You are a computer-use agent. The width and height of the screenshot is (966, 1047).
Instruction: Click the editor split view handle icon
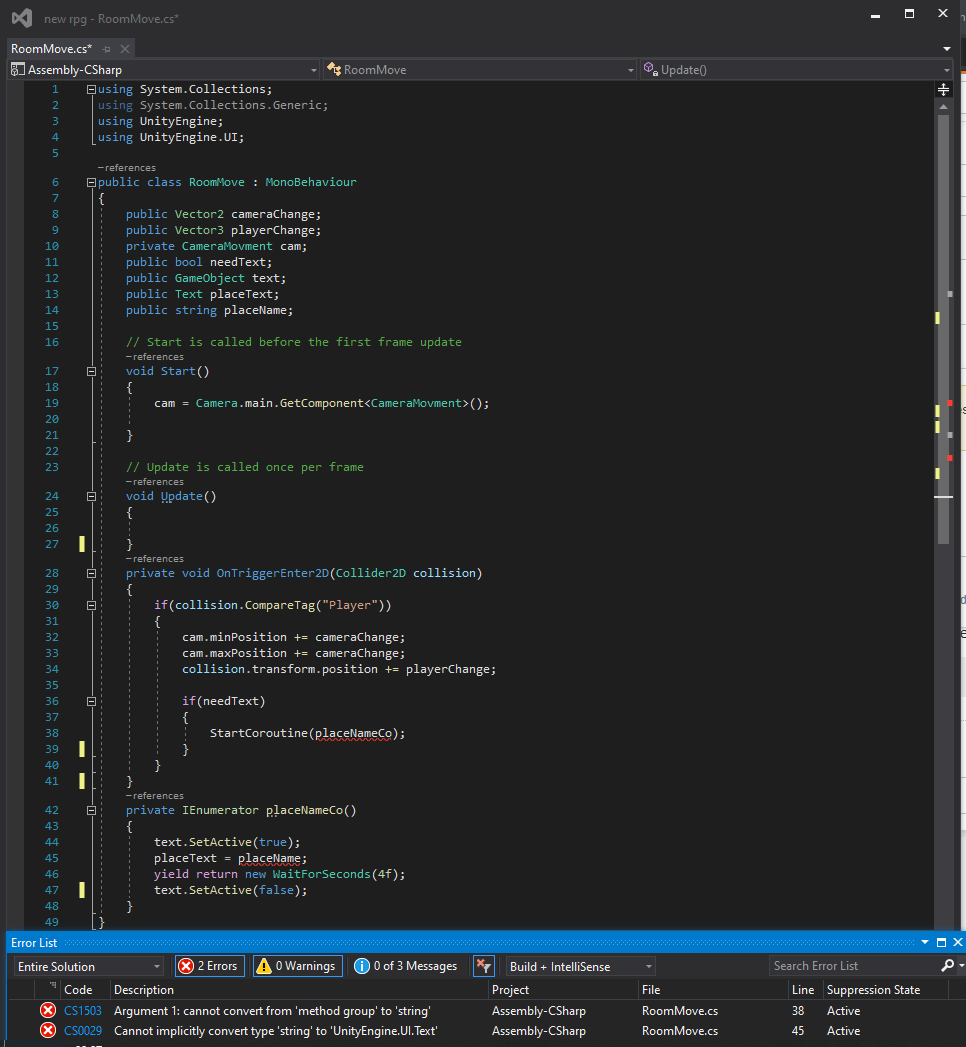tap(943, 90)
